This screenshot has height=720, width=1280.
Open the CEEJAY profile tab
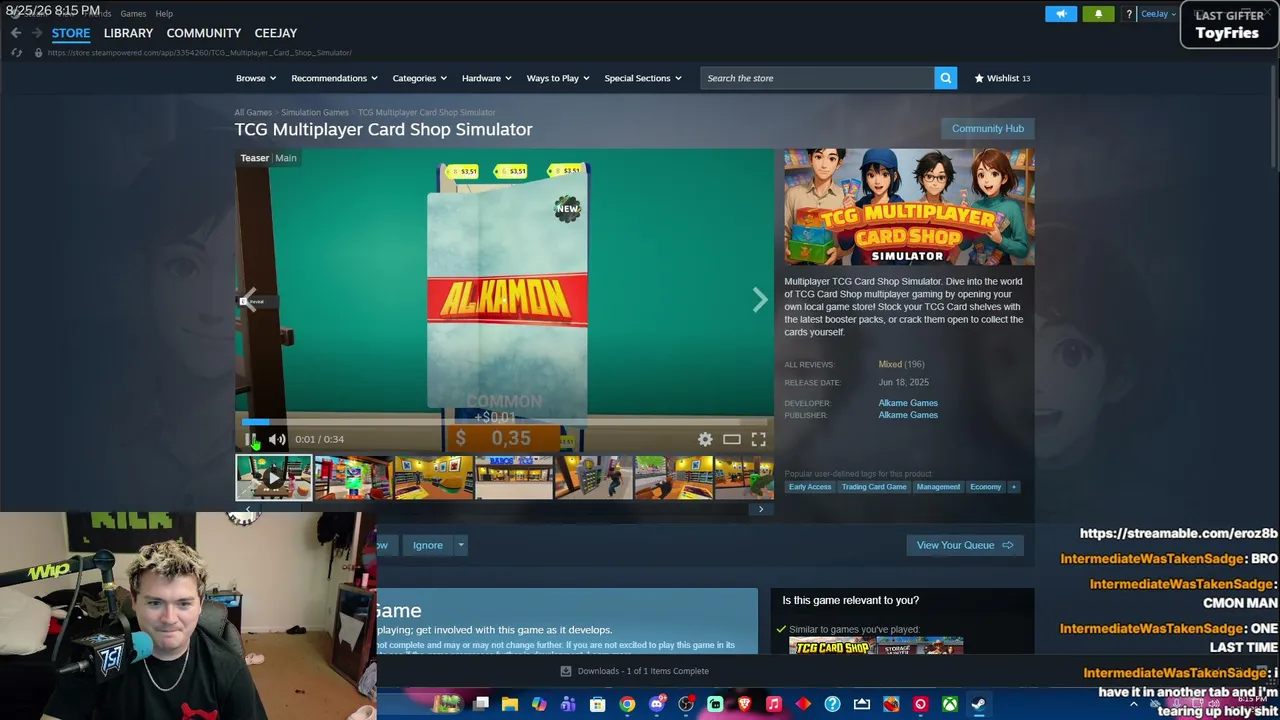(x=276, y=33)
